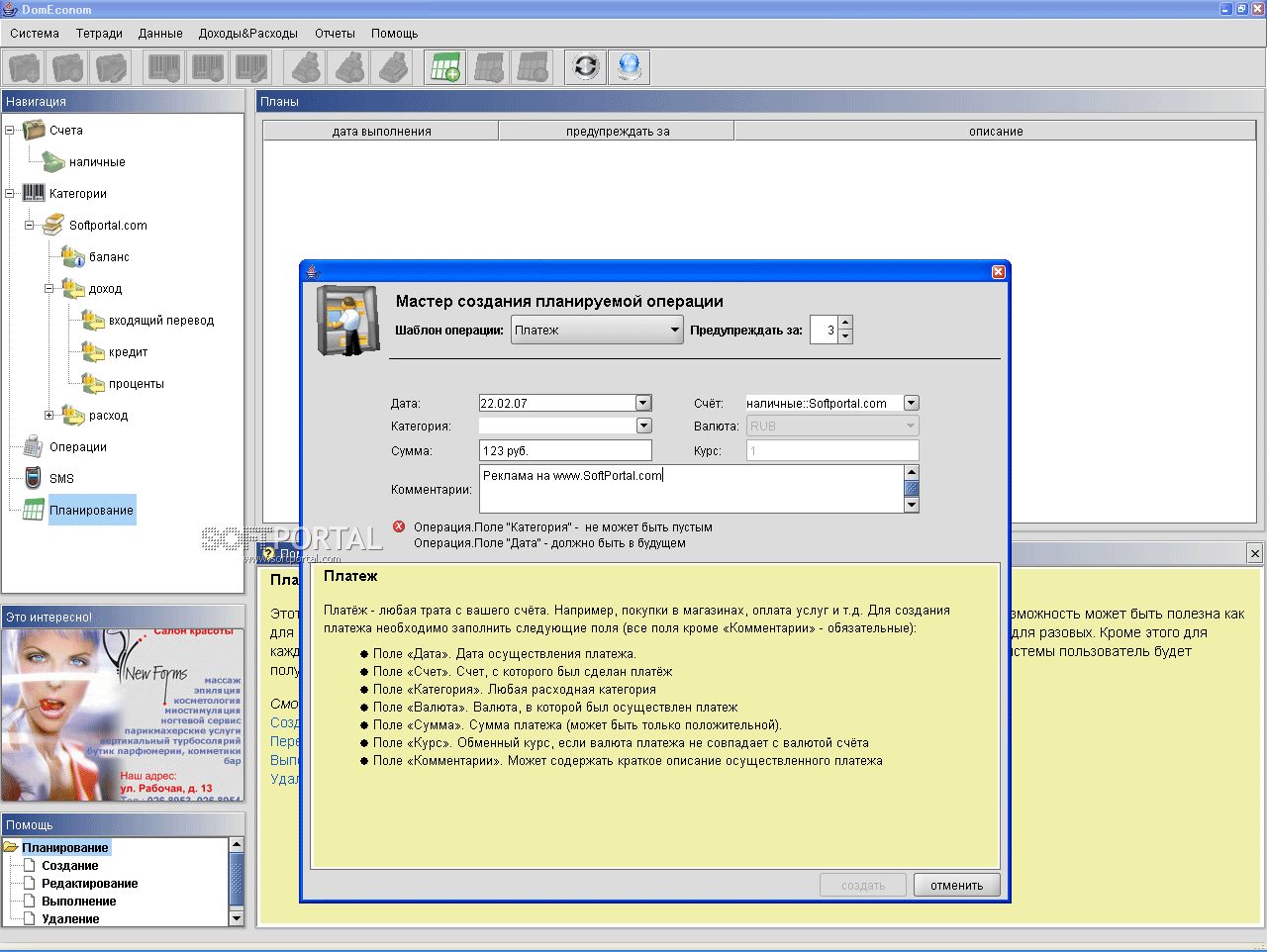This screenshot has height=952, width=1267.
Task: Click the delete operation cash register toolbar icon
Action: click(348, 67)
